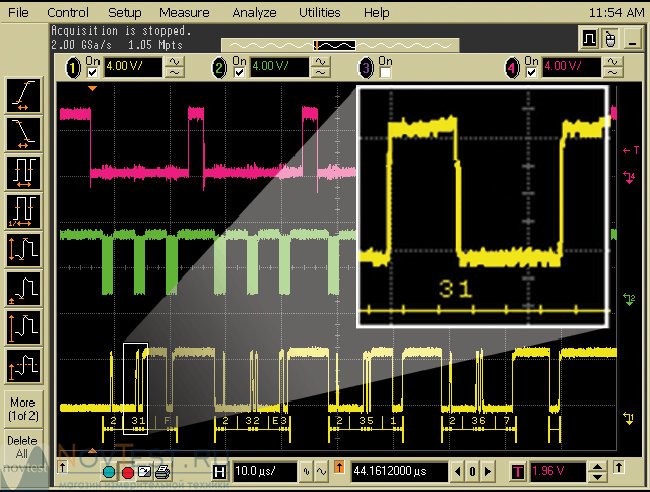Screen dimensions: 650x492
Task: Enable channel 3 On checkbox
Action: [384, 74]
